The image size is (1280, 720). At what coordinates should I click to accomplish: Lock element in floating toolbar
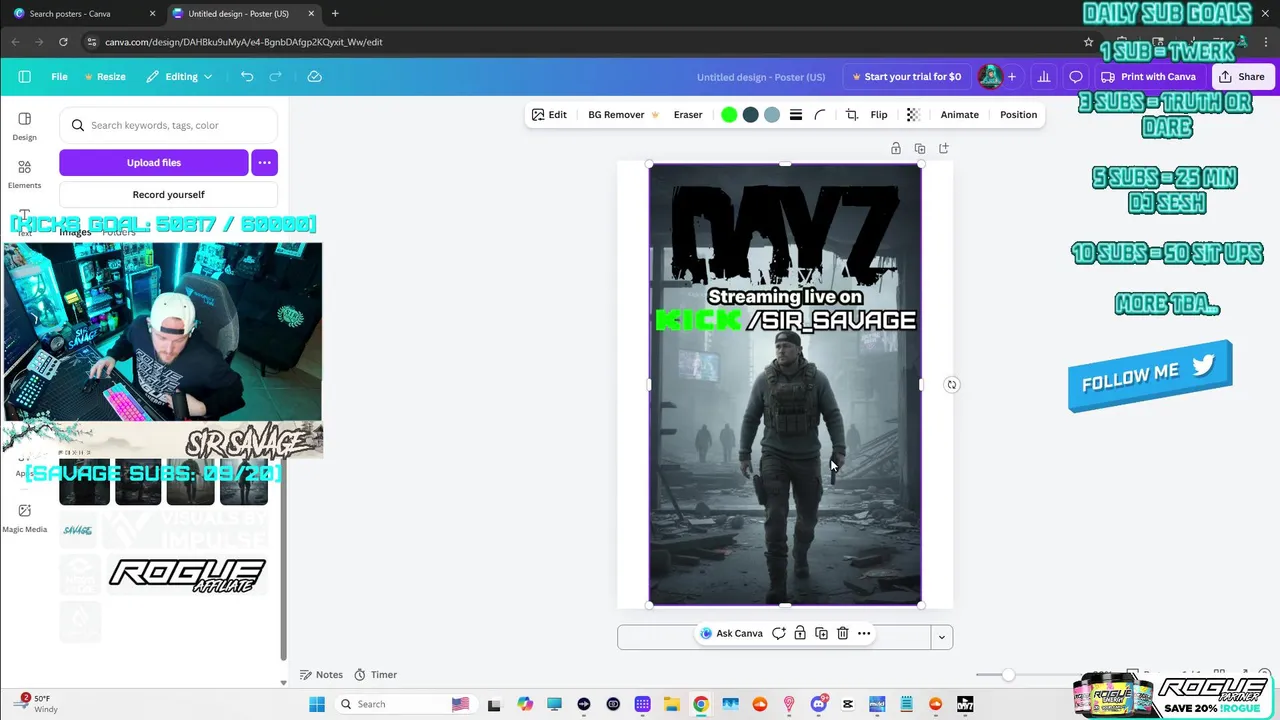coord(800,633)
